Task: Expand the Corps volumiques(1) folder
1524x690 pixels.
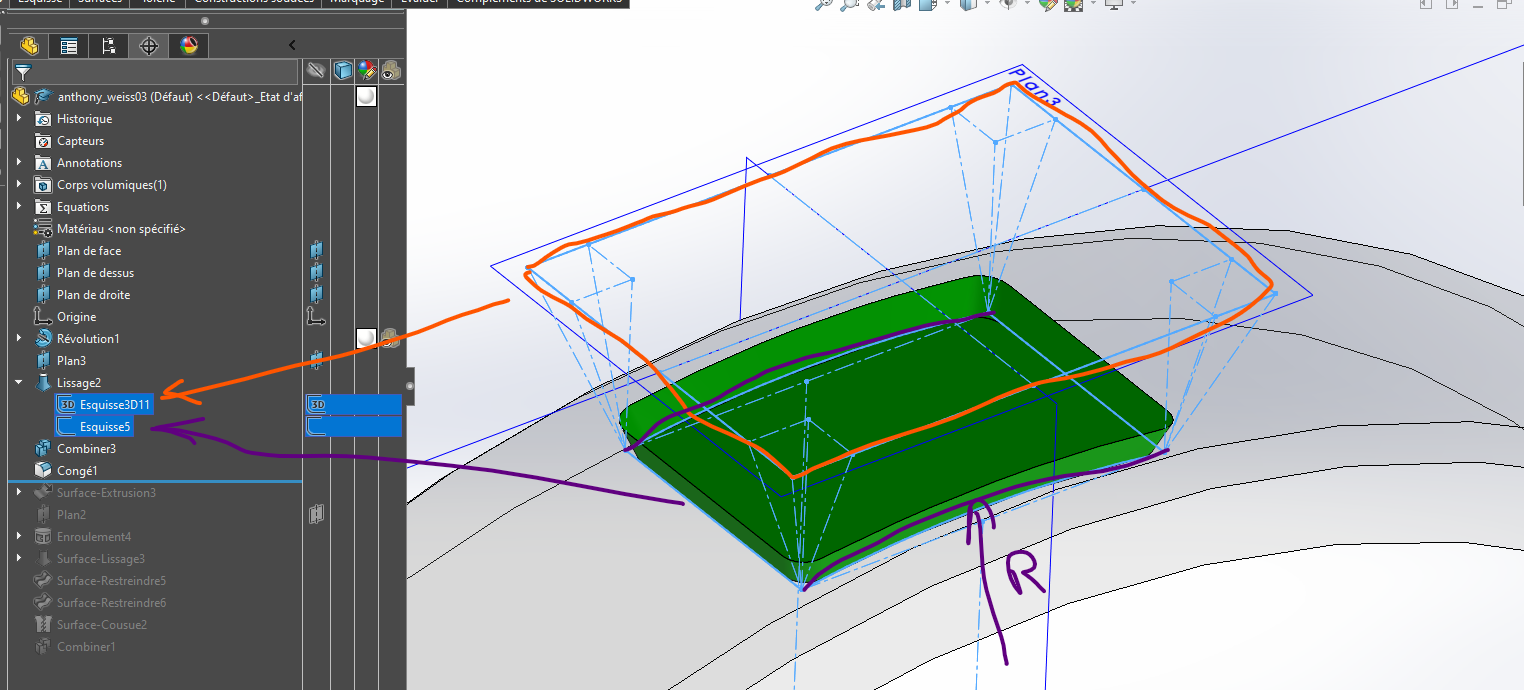Action: click(19, 185)
